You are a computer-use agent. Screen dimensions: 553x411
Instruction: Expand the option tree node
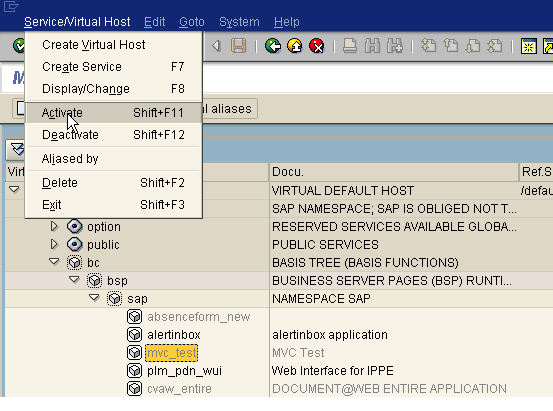point(54,226)
